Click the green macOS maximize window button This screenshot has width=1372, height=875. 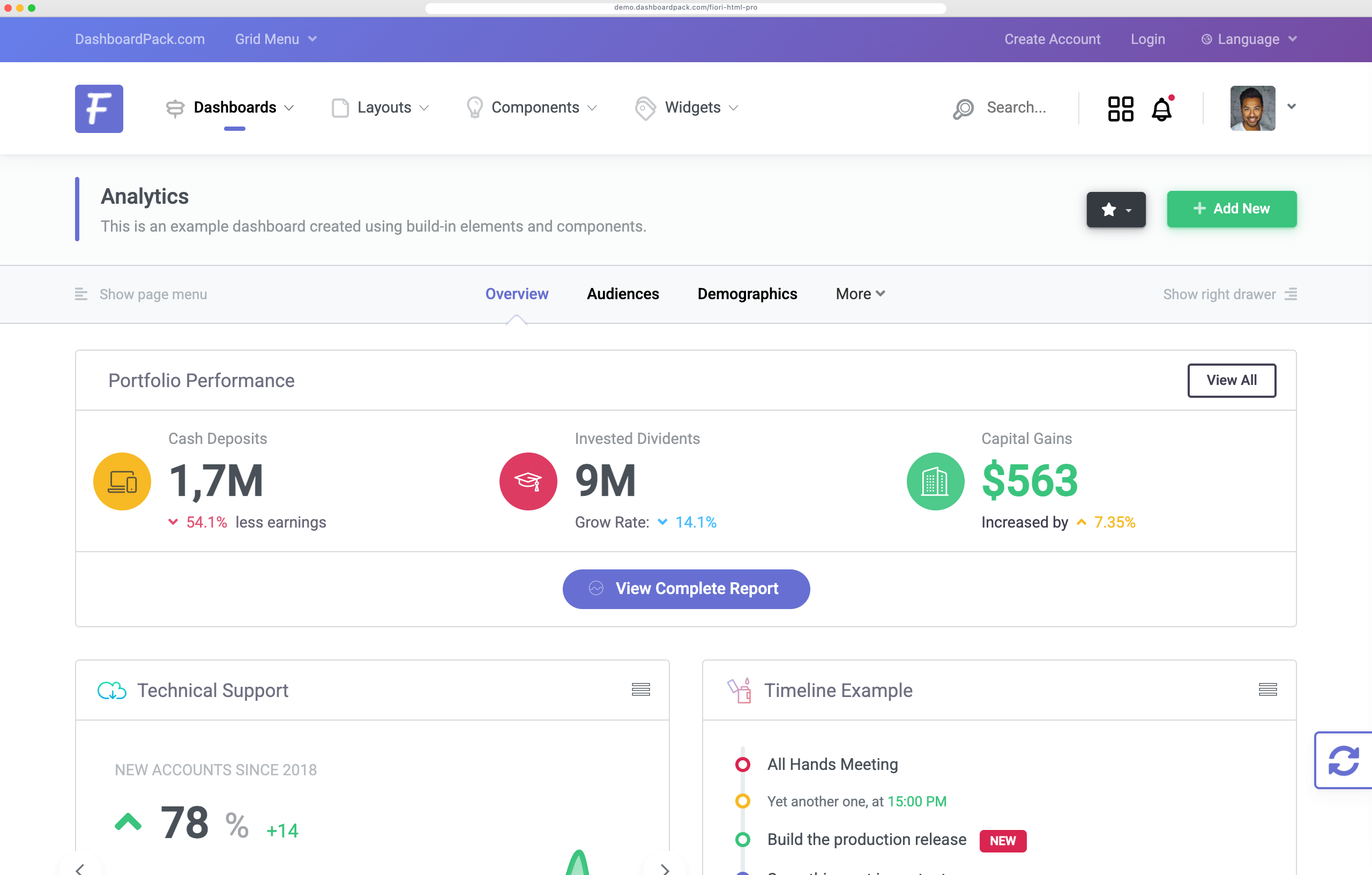pos(31,8)
